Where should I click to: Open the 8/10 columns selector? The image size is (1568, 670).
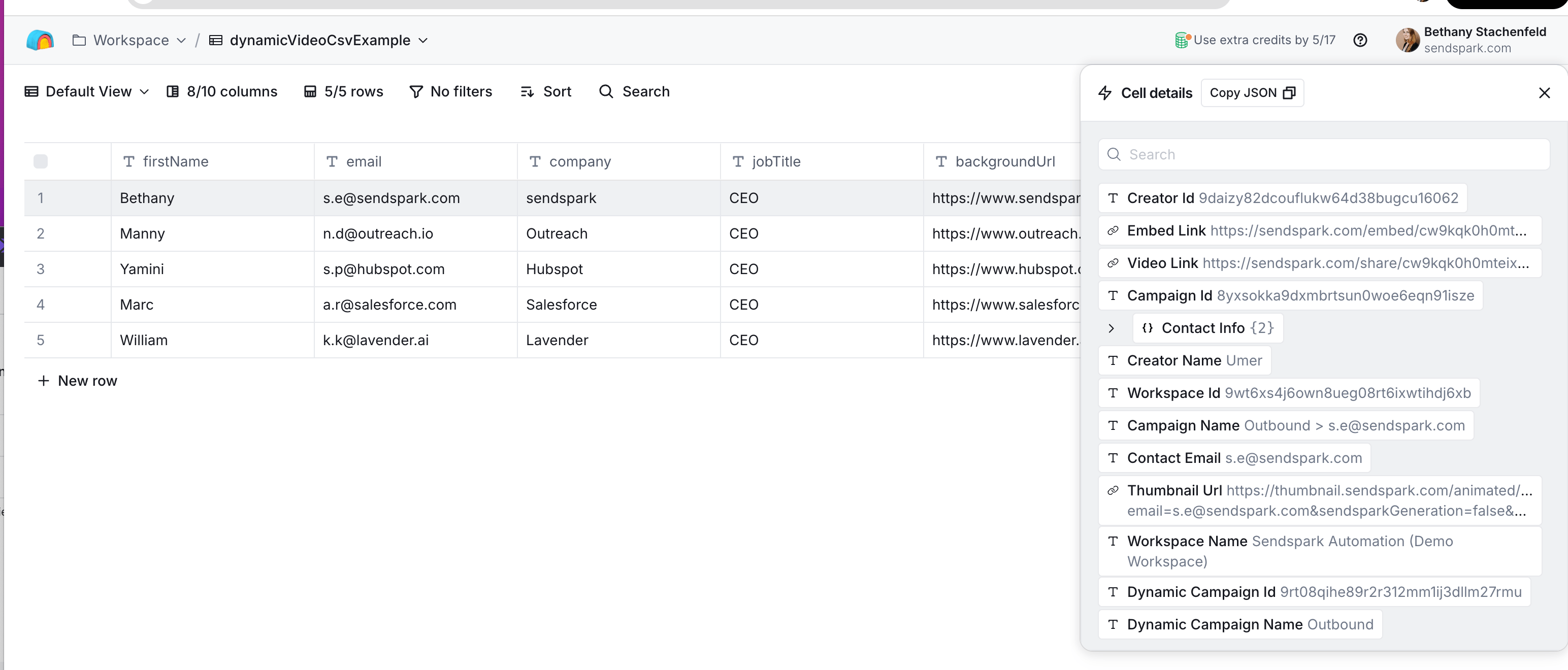222,92
